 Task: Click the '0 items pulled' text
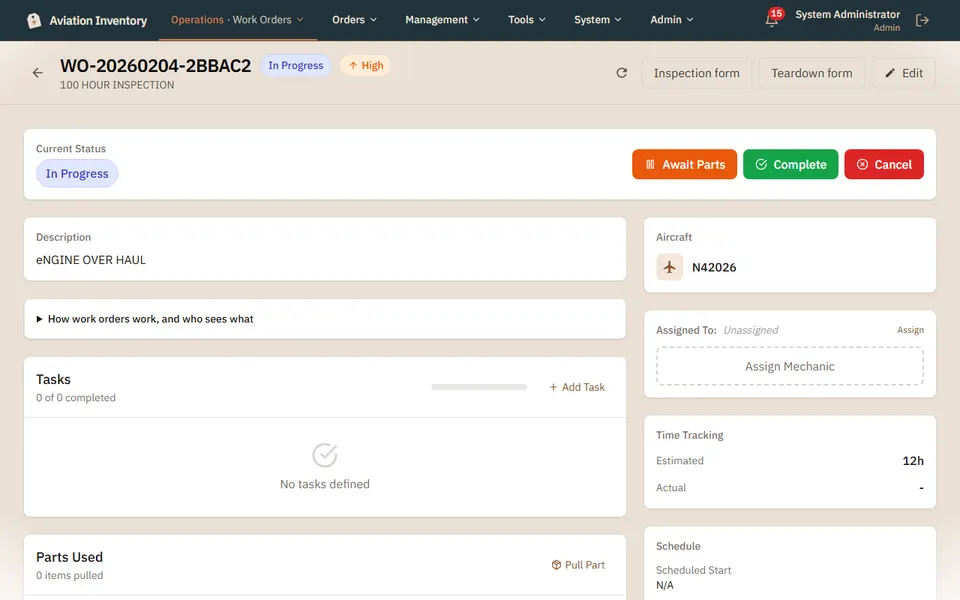[70, 575]
